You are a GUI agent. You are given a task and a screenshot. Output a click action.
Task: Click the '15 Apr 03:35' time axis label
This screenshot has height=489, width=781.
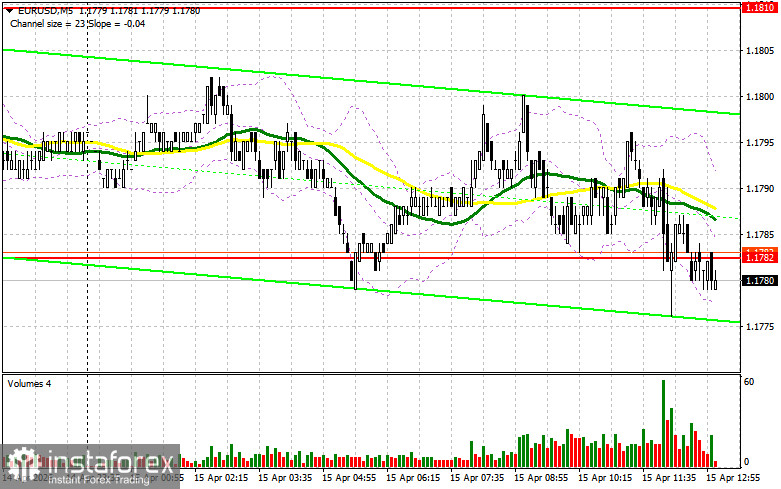(x=285, y=478)
